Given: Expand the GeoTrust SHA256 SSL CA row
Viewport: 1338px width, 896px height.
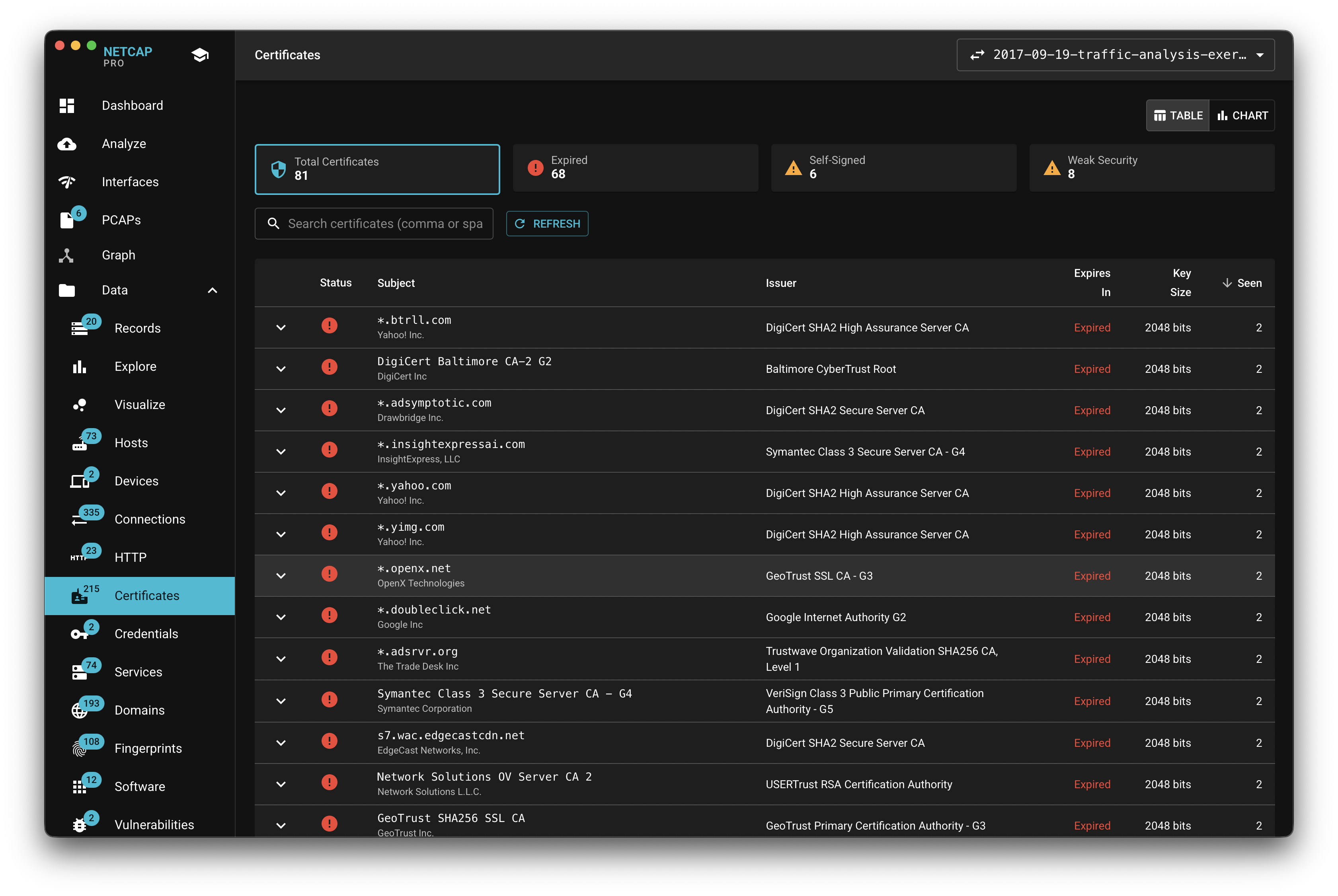Looking at the screenshot, I should (281, 826).
